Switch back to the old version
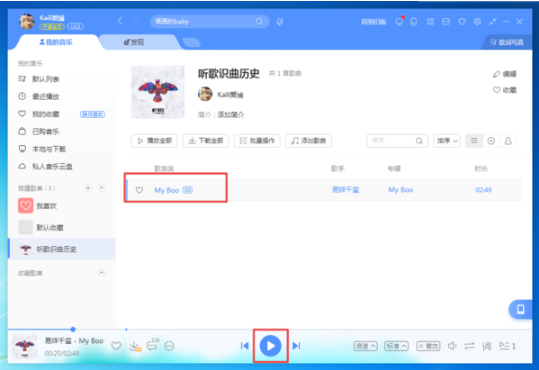This screenshot has height=370, width=539. click(x=374, y=22)
